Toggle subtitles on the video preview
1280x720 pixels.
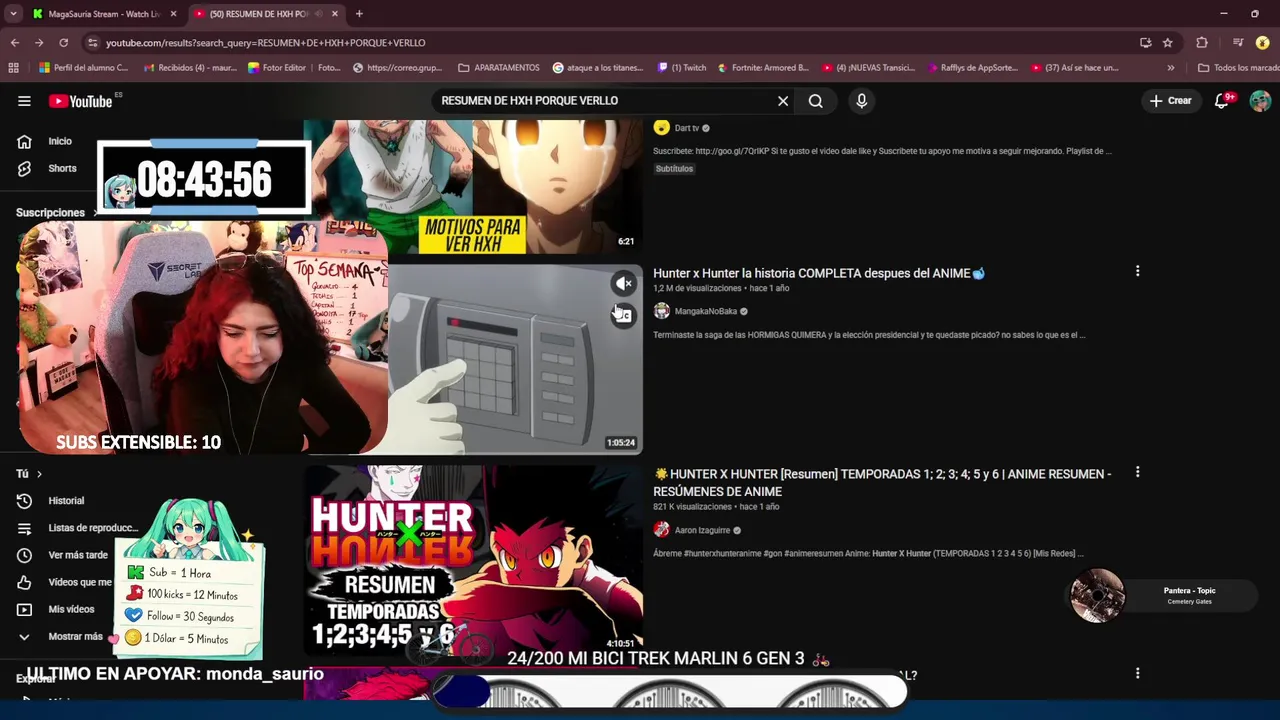(623, 316)
